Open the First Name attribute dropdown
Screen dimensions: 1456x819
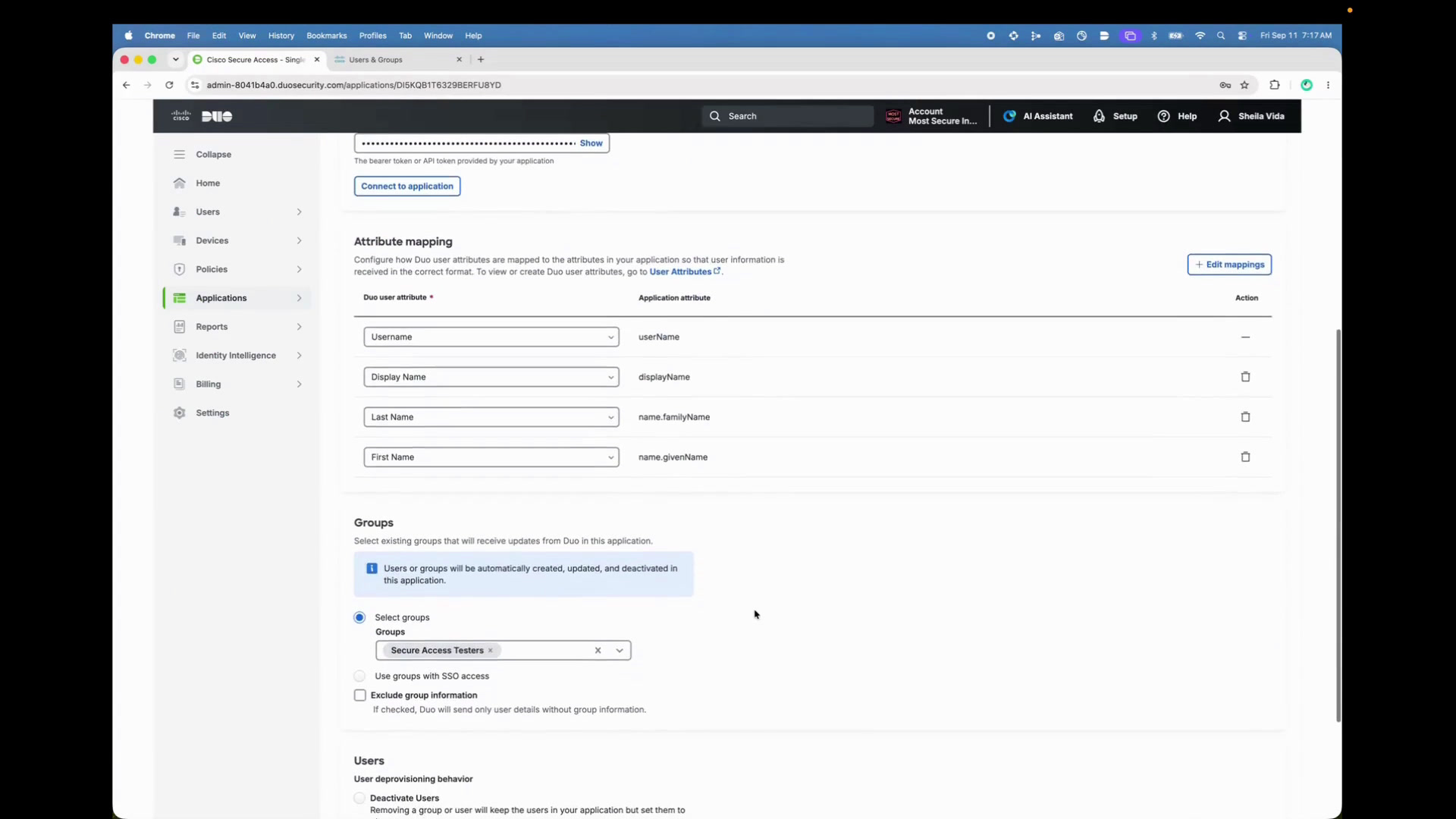coord(491,457)
